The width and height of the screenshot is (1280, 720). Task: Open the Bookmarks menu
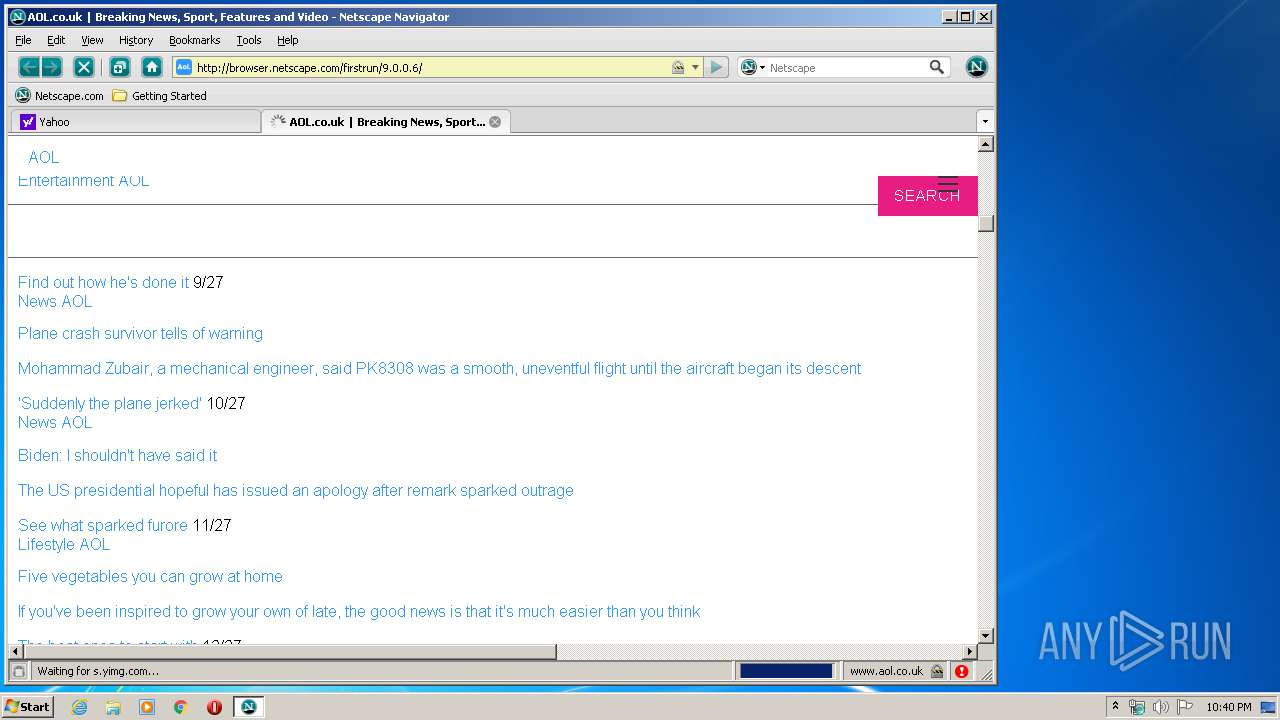(x=194, y=40)
